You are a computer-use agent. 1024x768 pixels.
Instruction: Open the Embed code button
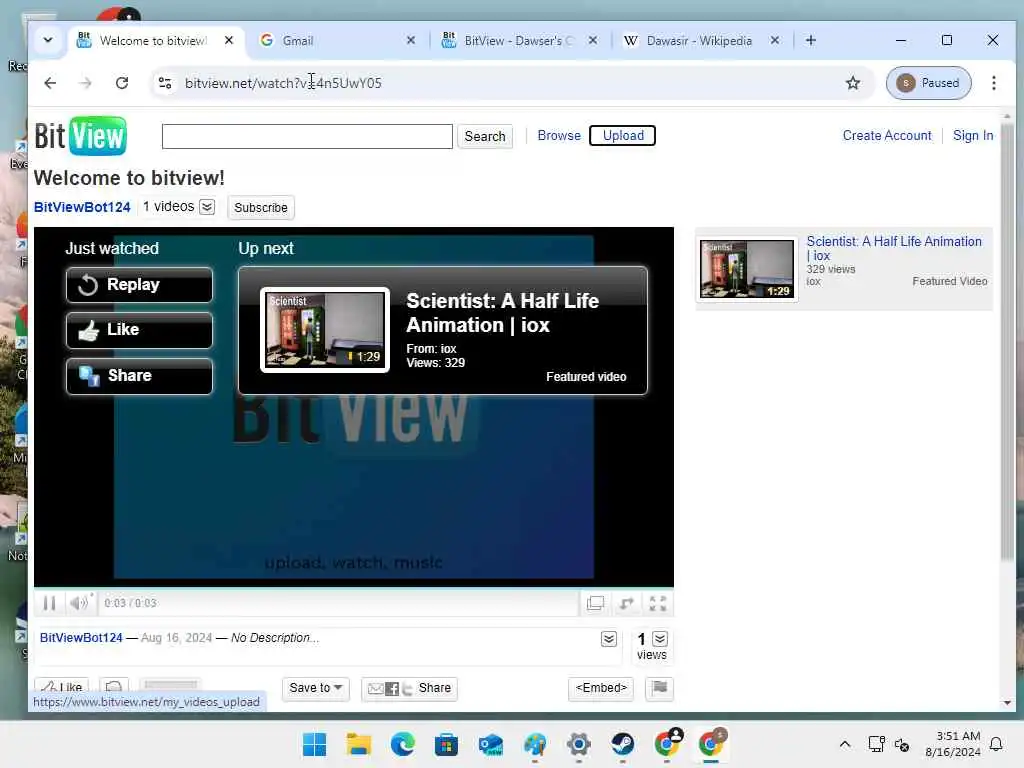601,688
